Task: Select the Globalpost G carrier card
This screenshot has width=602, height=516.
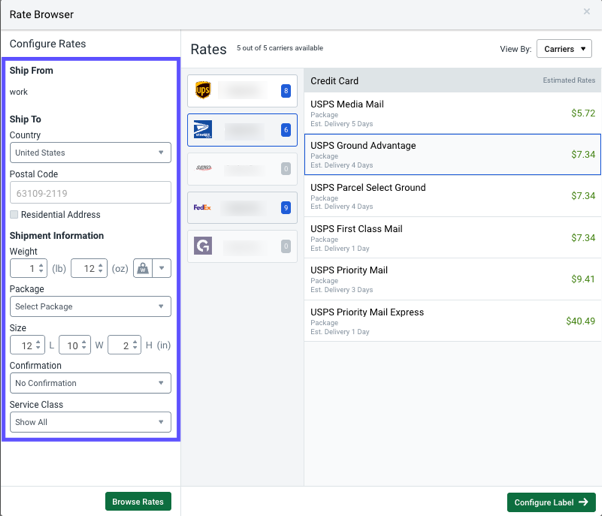Action: [x=242, y=246]
